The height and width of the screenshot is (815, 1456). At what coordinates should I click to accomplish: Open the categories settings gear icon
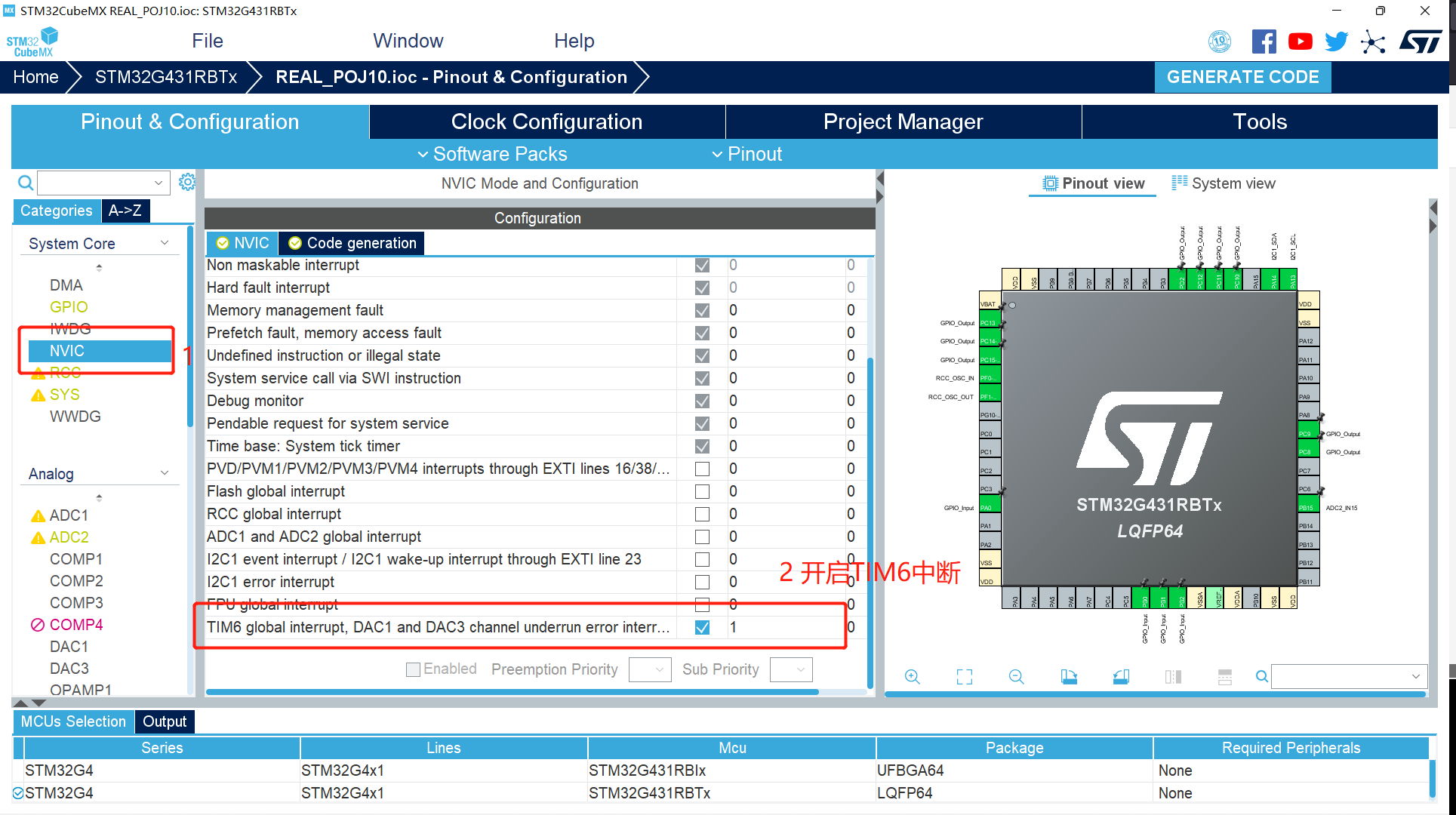186,182
